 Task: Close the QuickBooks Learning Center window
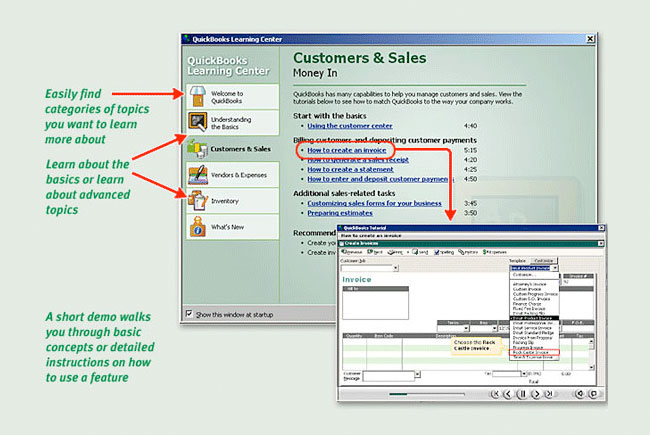coord(590,39)
